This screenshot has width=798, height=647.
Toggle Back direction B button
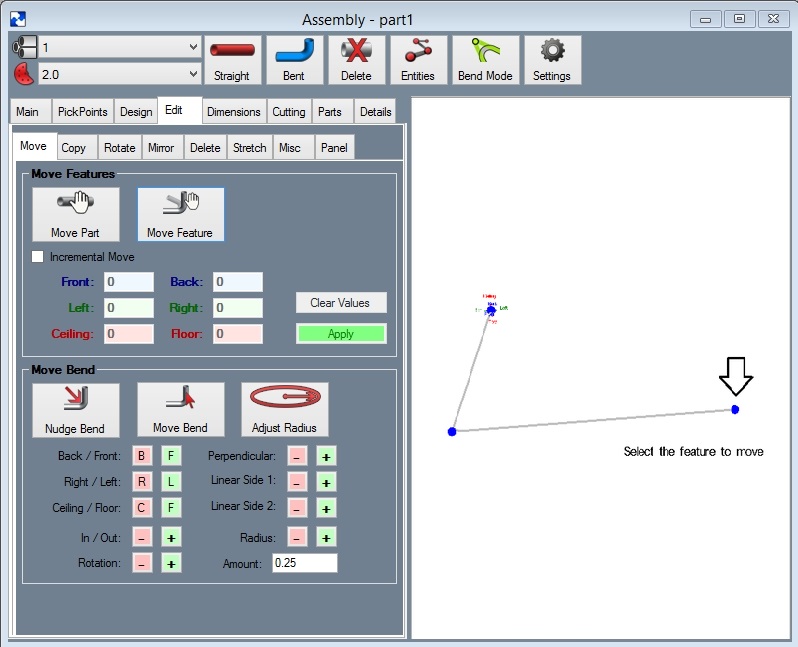[142, 456]
